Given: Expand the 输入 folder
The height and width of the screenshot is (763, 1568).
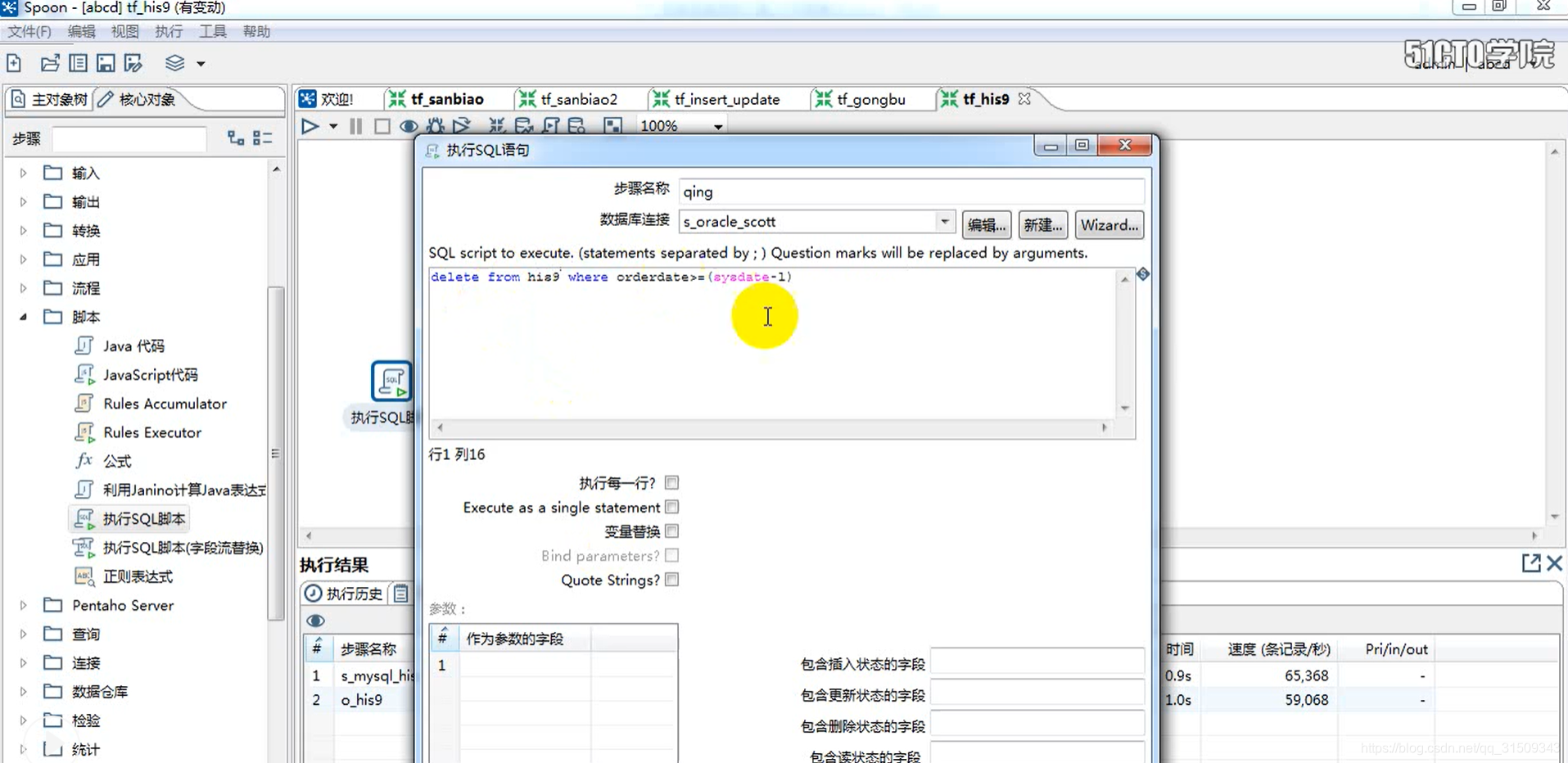Looking at the screenshot, I should [23, 173].
